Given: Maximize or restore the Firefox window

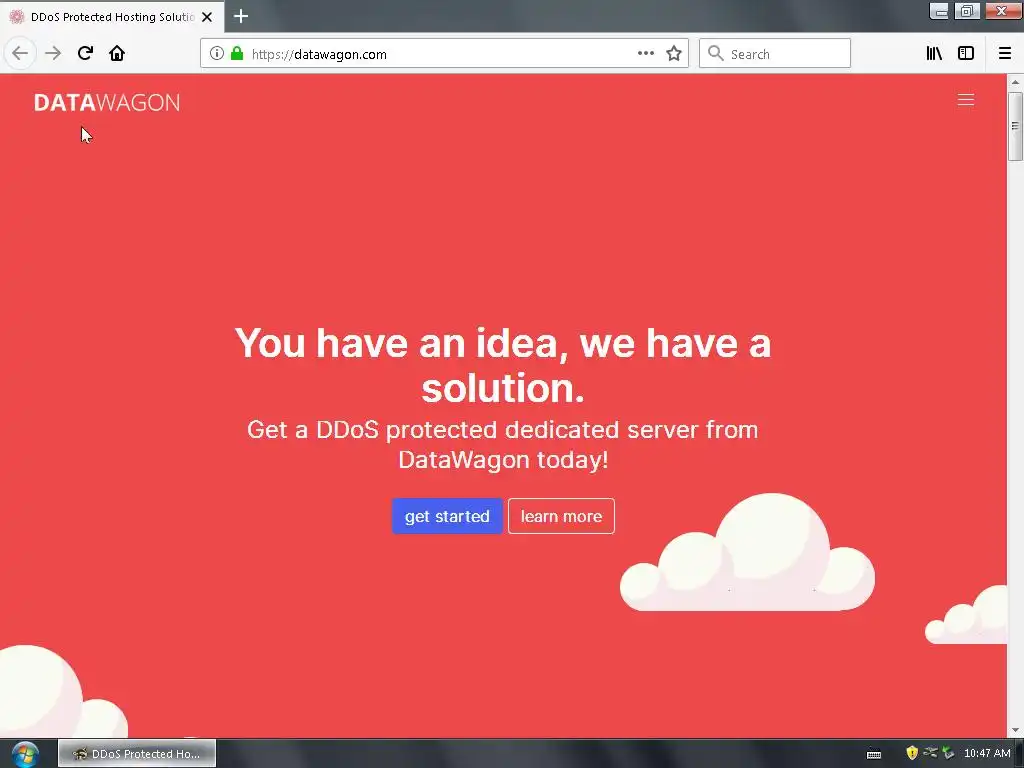Looking at the screenshot, I should 967,11.
